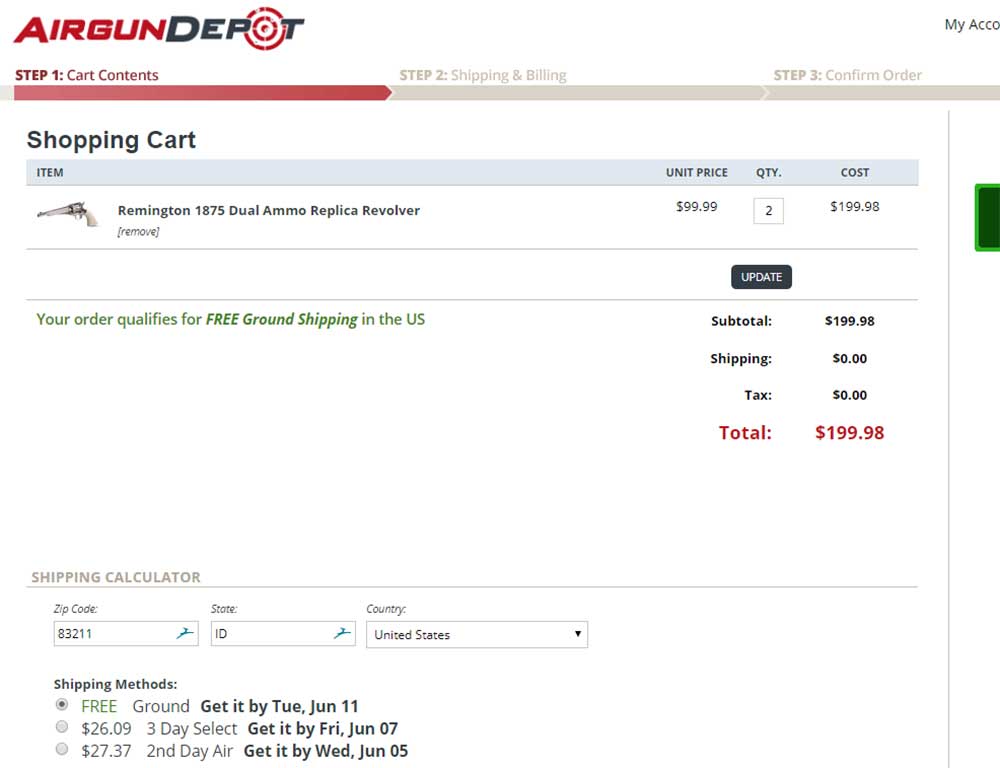Click the 'Get it by Wed, Jun 05' text

[x=326, y=751]
